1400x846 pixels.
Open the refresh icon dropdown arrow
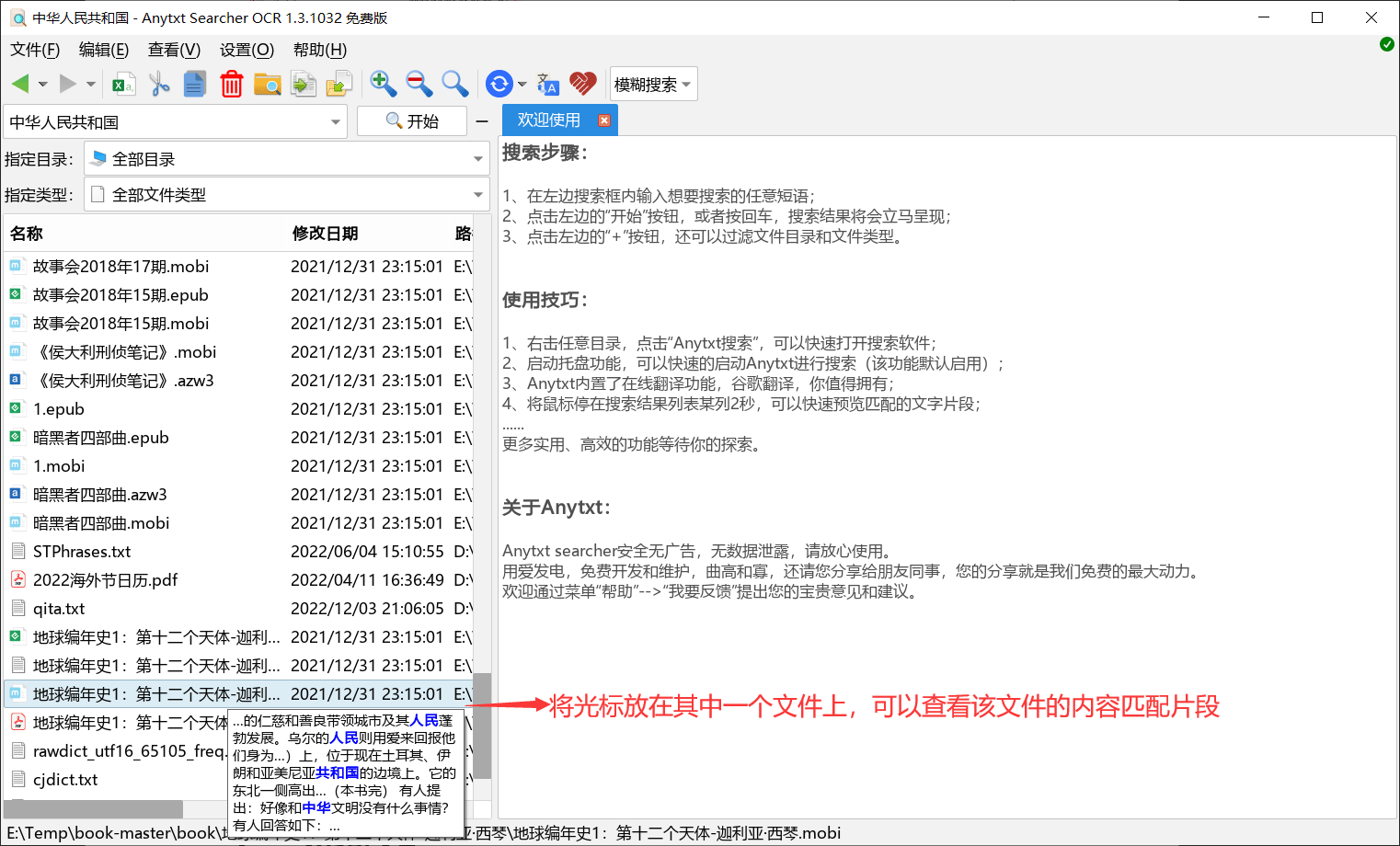522,85
